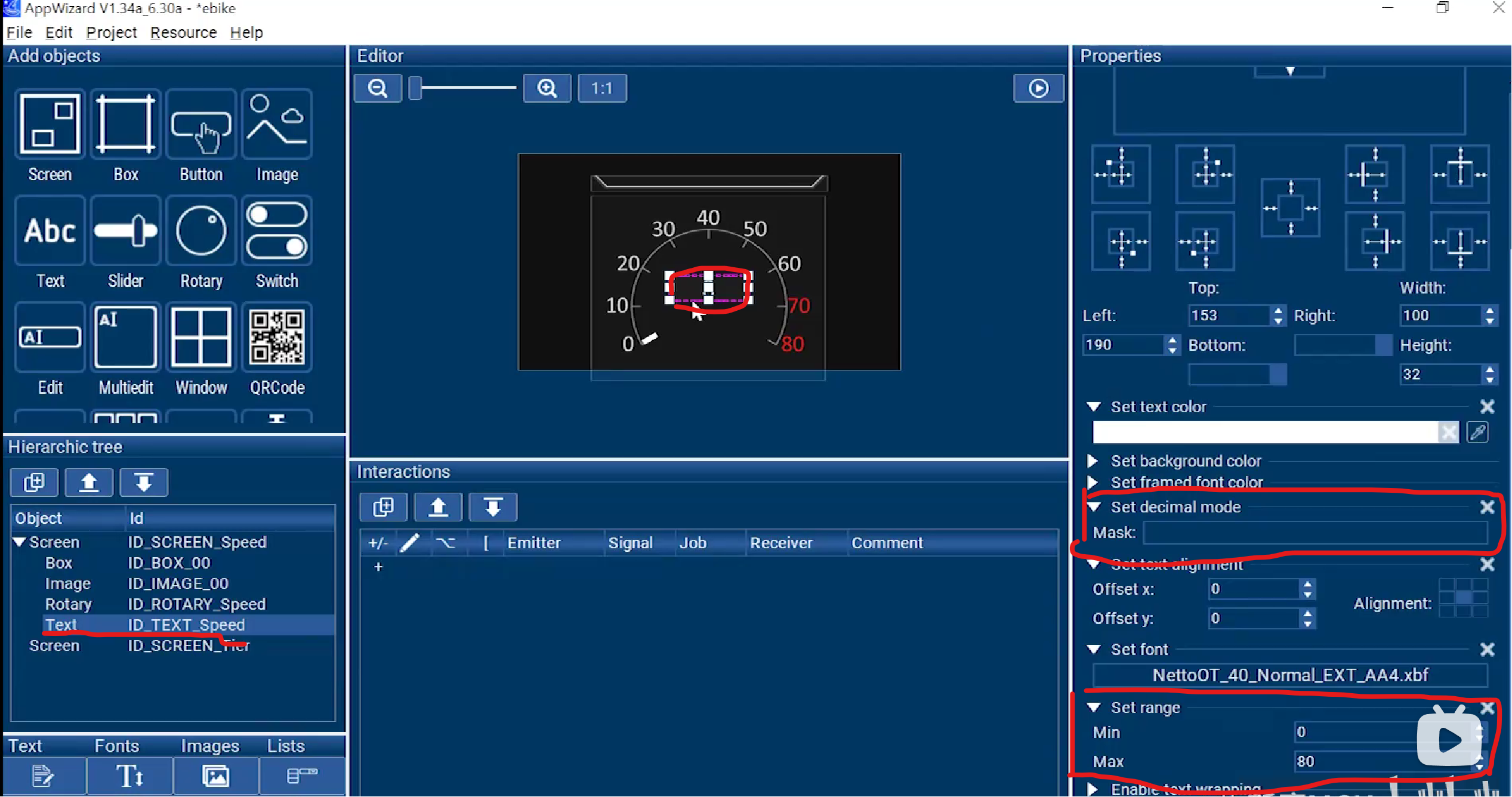Collapse the Set range section
This screenshot has height=797, width=1512.
click(1094, 708)
